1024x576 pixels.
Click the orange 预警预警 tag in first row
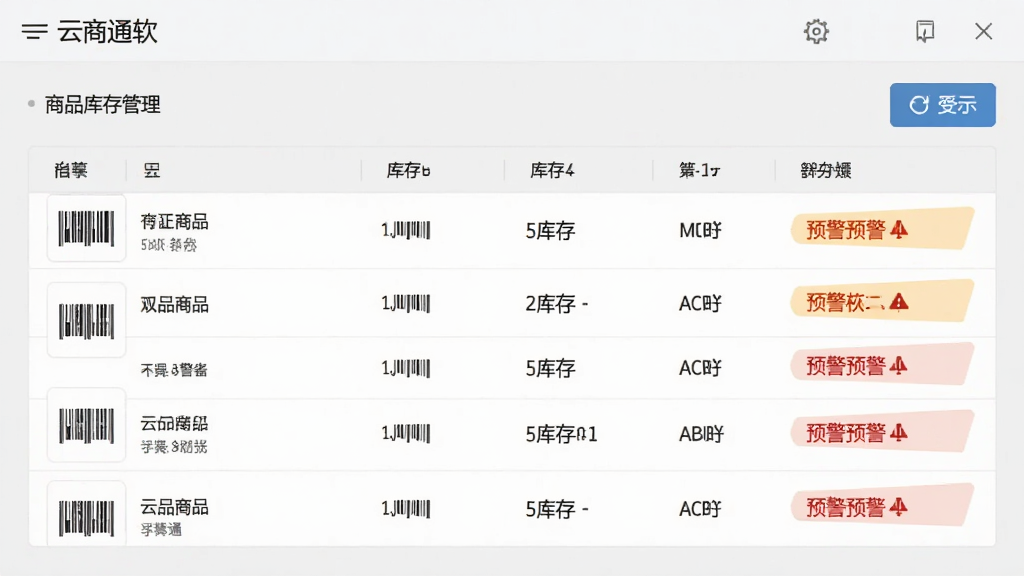882,229
